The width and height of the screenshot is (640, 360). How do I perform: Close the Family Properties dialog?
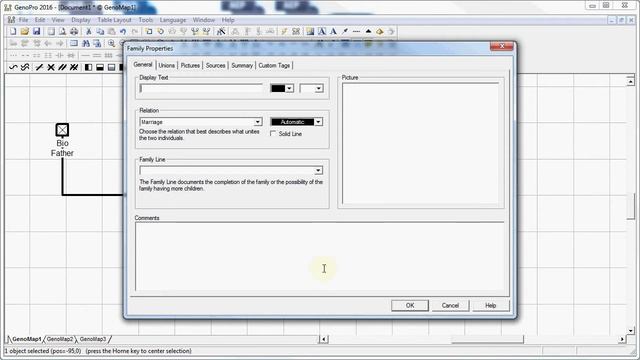502,46
